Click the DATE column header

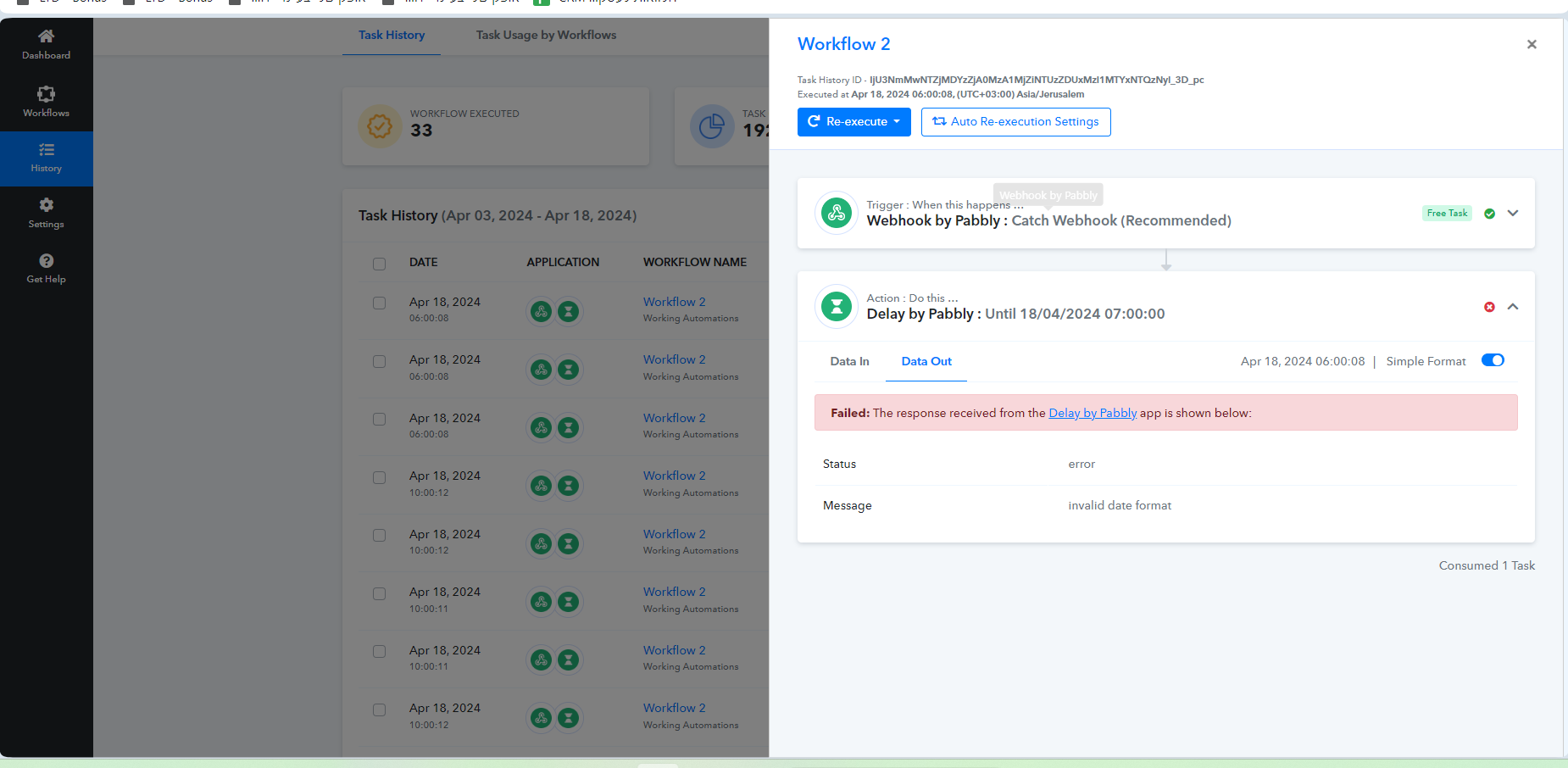pos(424,262)
